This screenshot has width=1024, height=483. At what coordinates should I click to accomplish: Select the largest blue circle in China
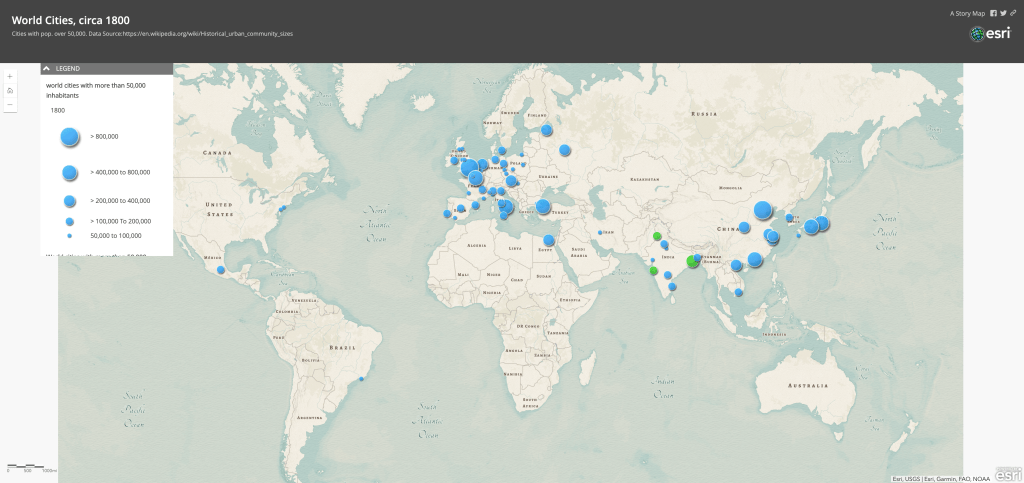[762, 210]
